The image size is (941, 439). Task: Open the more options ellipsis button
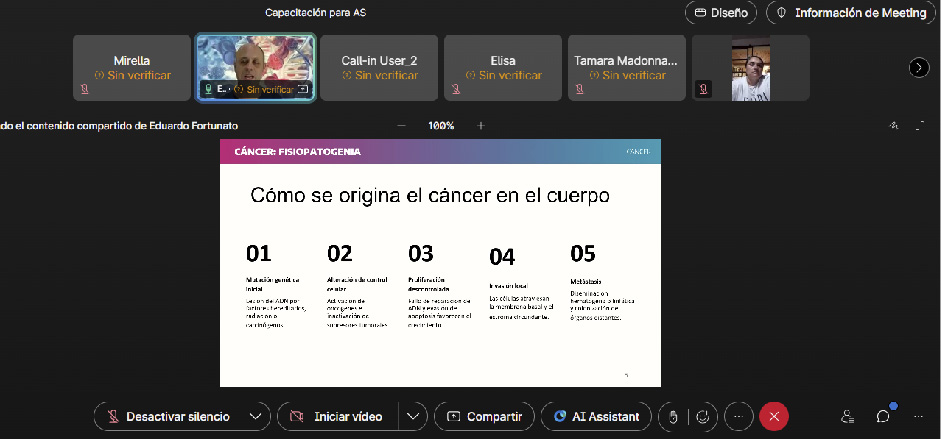click(738, 416)
